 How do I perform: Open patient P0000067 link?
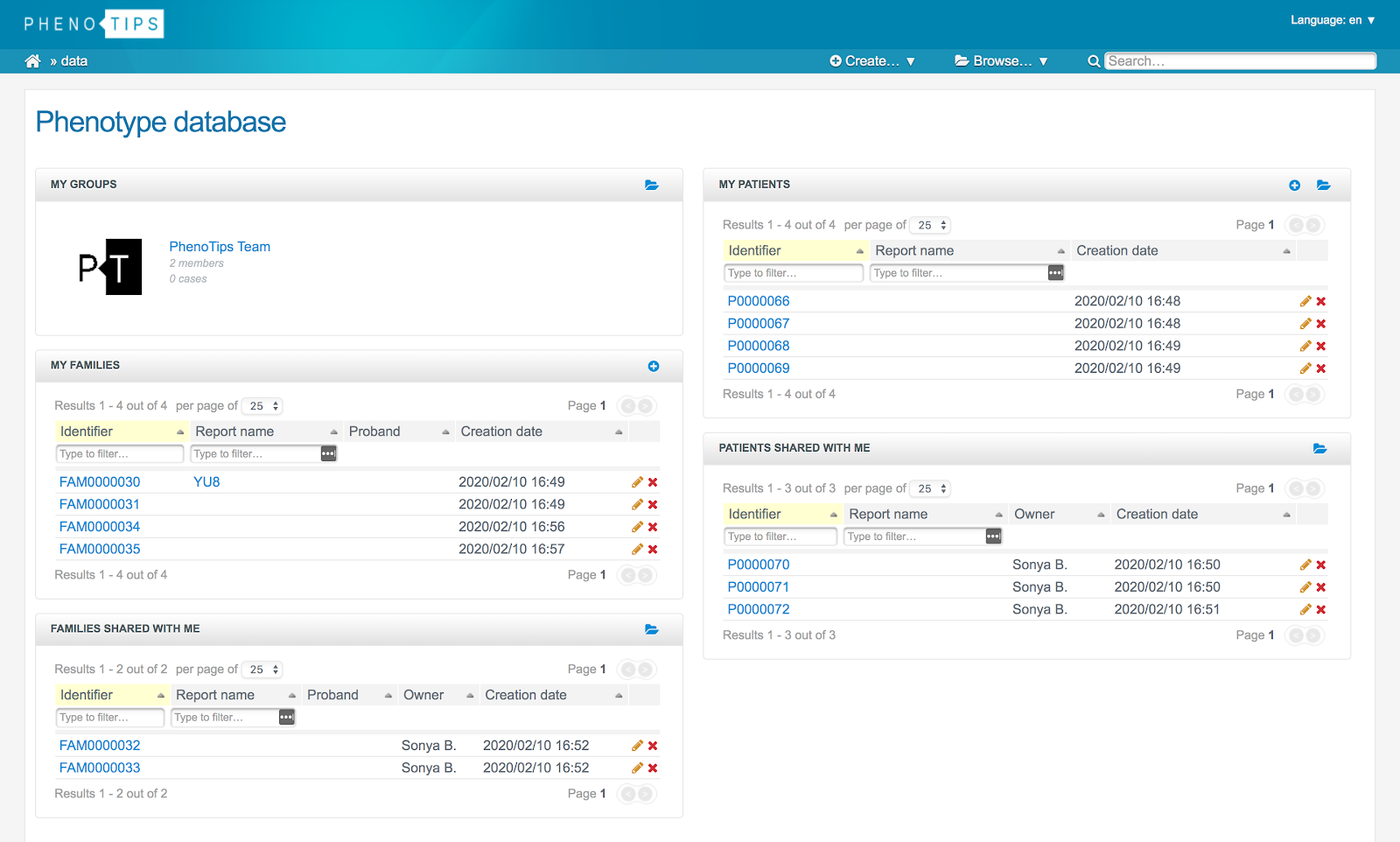point(759,324)
